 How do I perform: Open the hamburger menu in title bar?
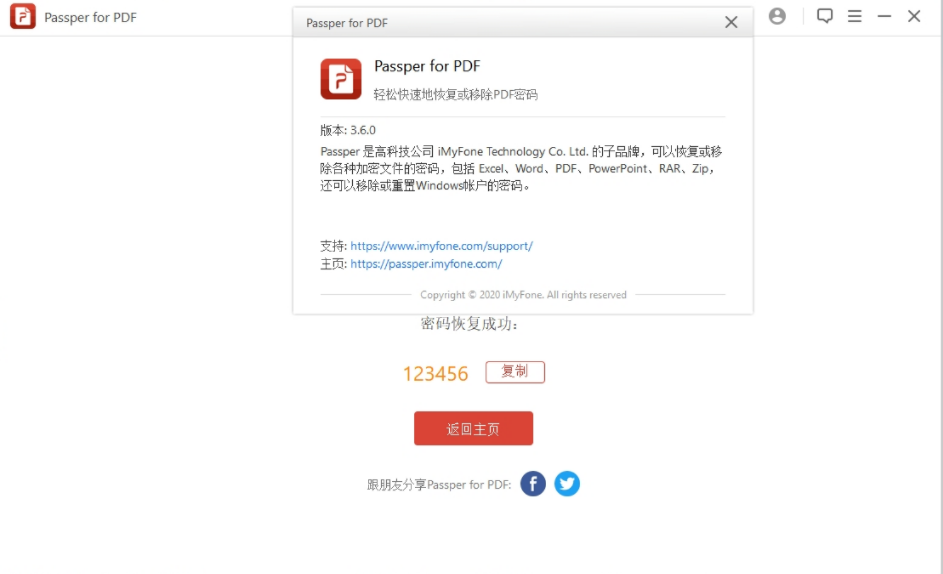pyautogui.click(x=855, y=16)
